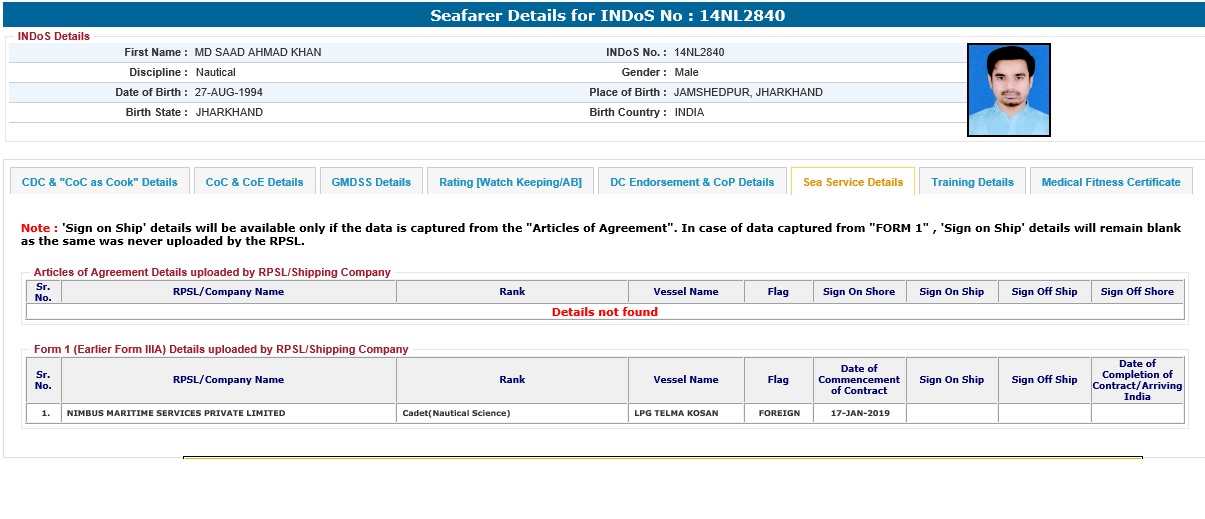Screen dimensions: 1205x519
Task: Click the Cadet(Nautical Science) rank cell
Action: 456,413
